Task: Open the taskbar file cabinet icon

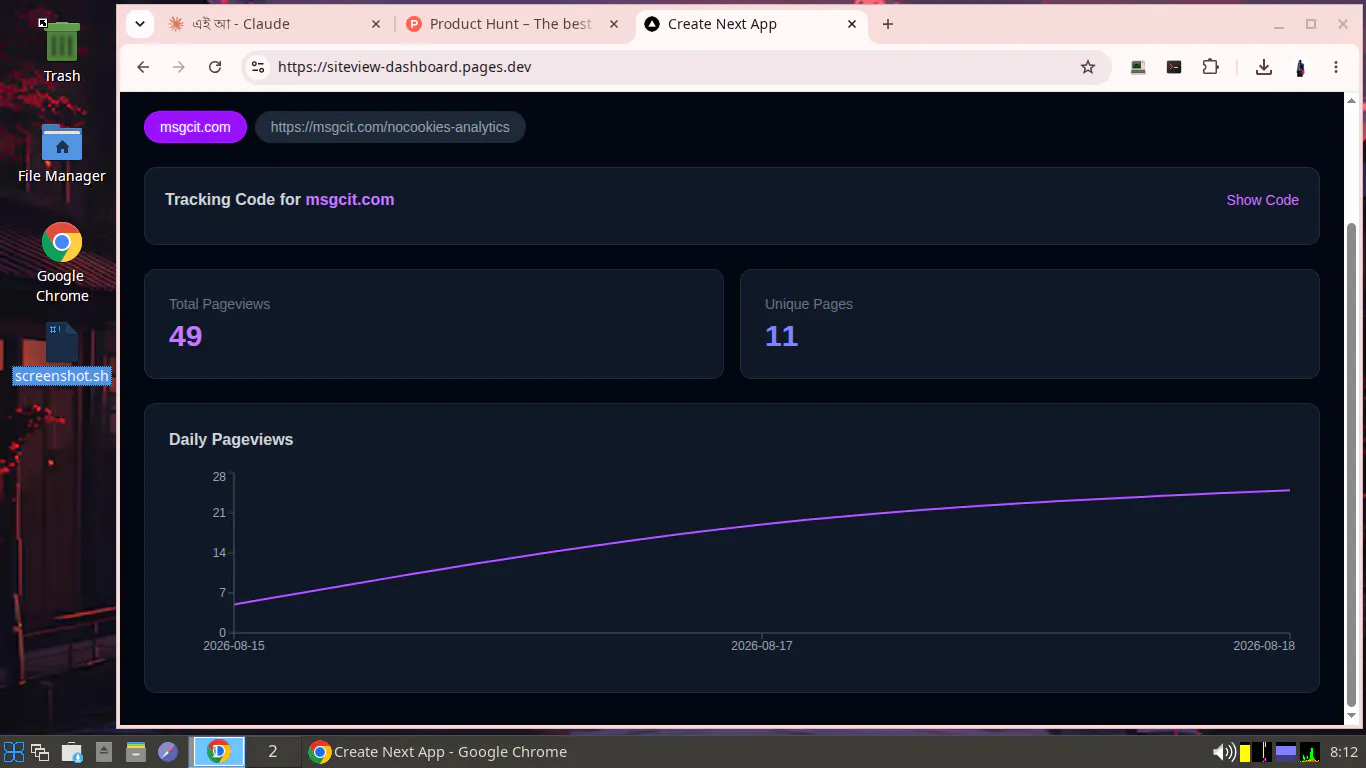Action: pos(136,752)
